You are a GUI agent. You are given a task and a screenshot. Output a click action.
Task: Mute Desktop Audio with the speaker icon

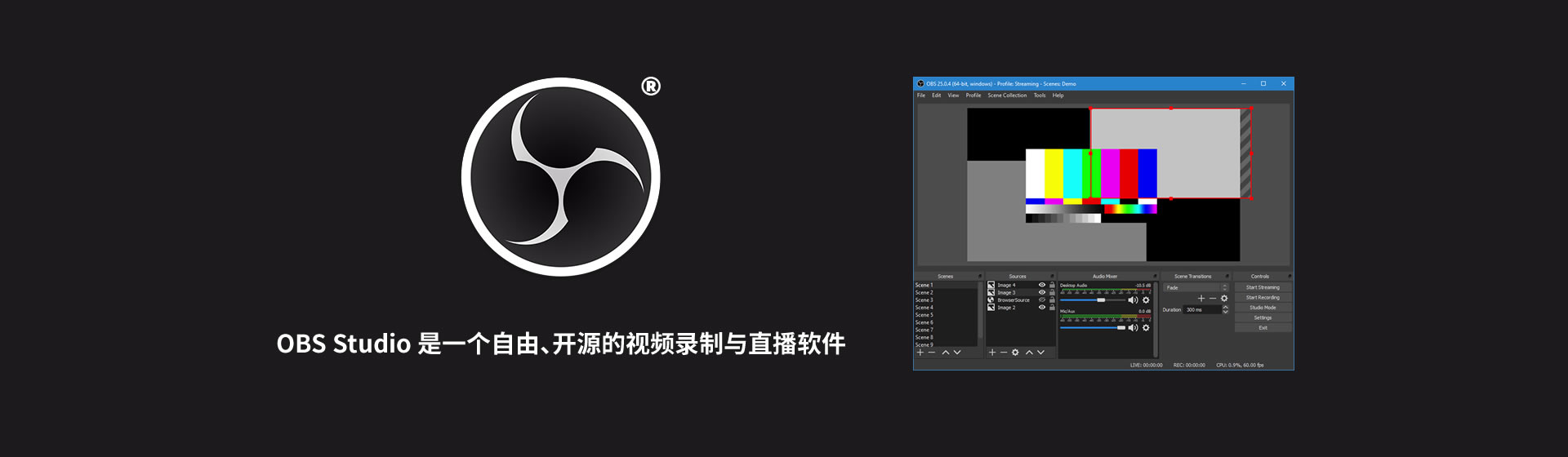point(1133,300)
